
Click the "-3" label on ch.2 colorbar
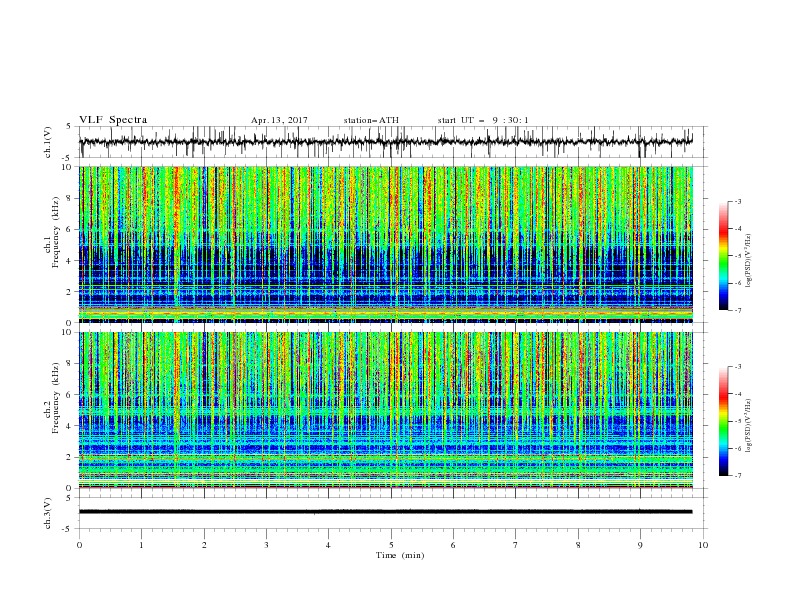click(738, 367)
